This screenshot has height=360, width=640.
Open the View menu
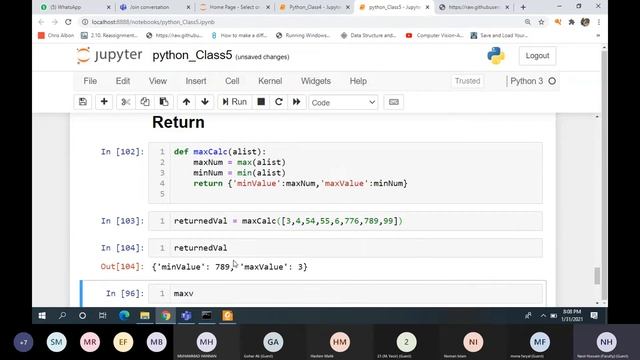click(x=158, y=81)
